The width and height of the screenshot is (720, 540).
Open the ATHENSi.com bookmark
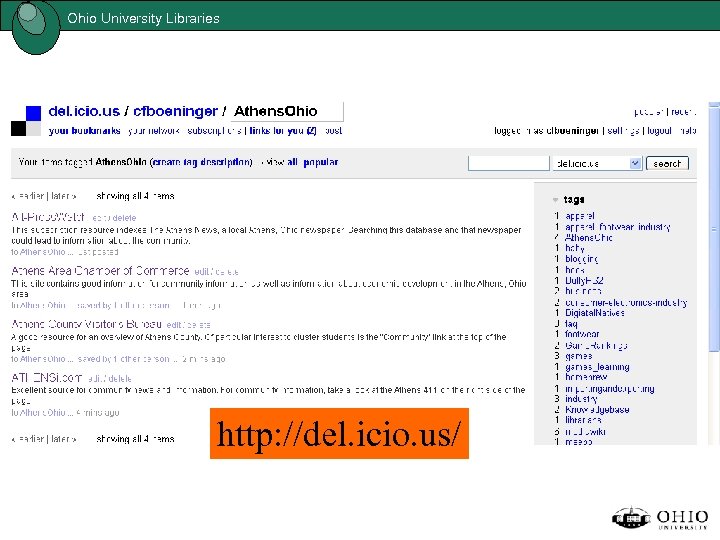tap(46, 378)
